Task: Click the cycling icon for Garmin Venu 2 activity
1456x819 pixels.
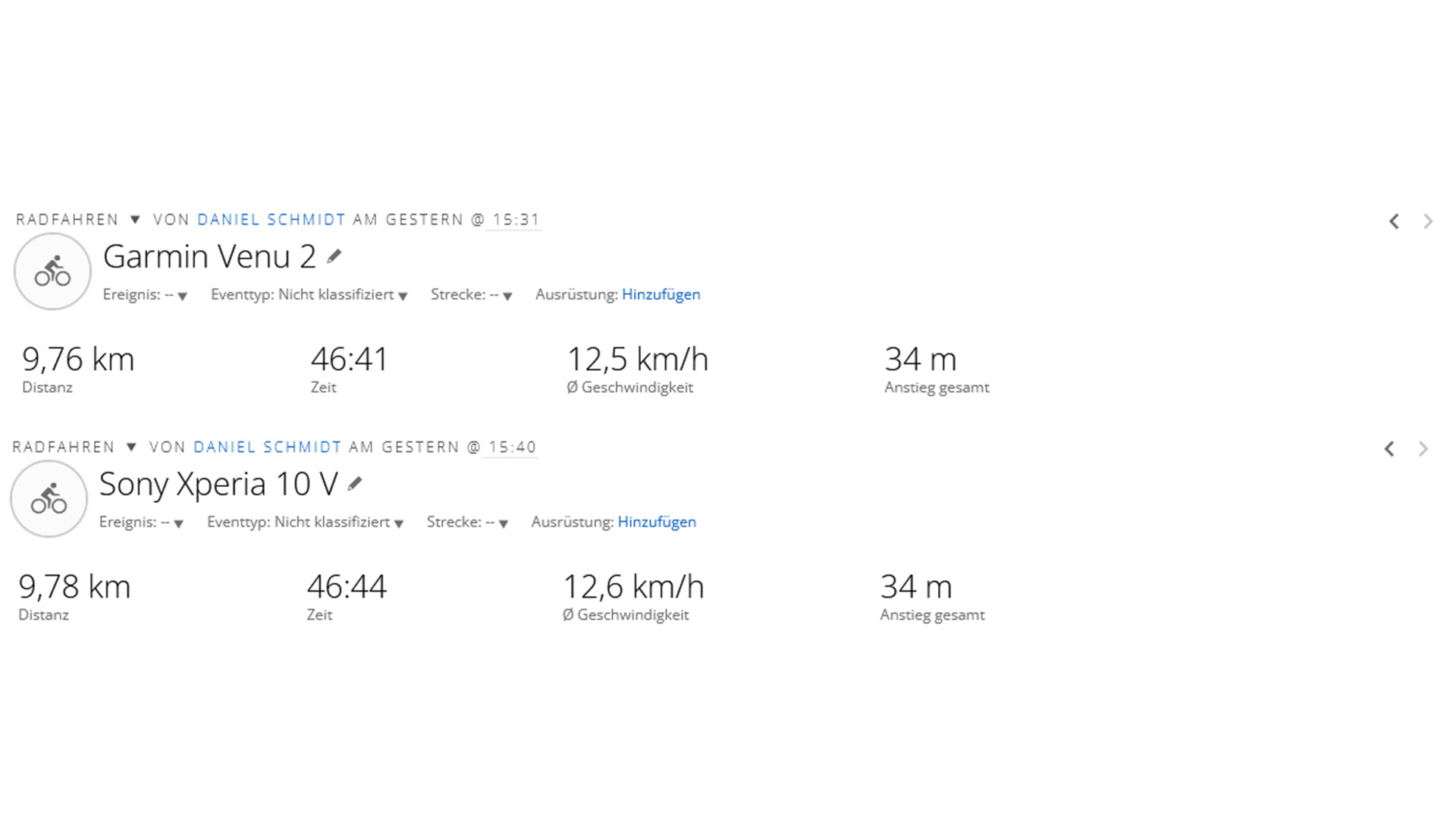Action: point(52,271)
